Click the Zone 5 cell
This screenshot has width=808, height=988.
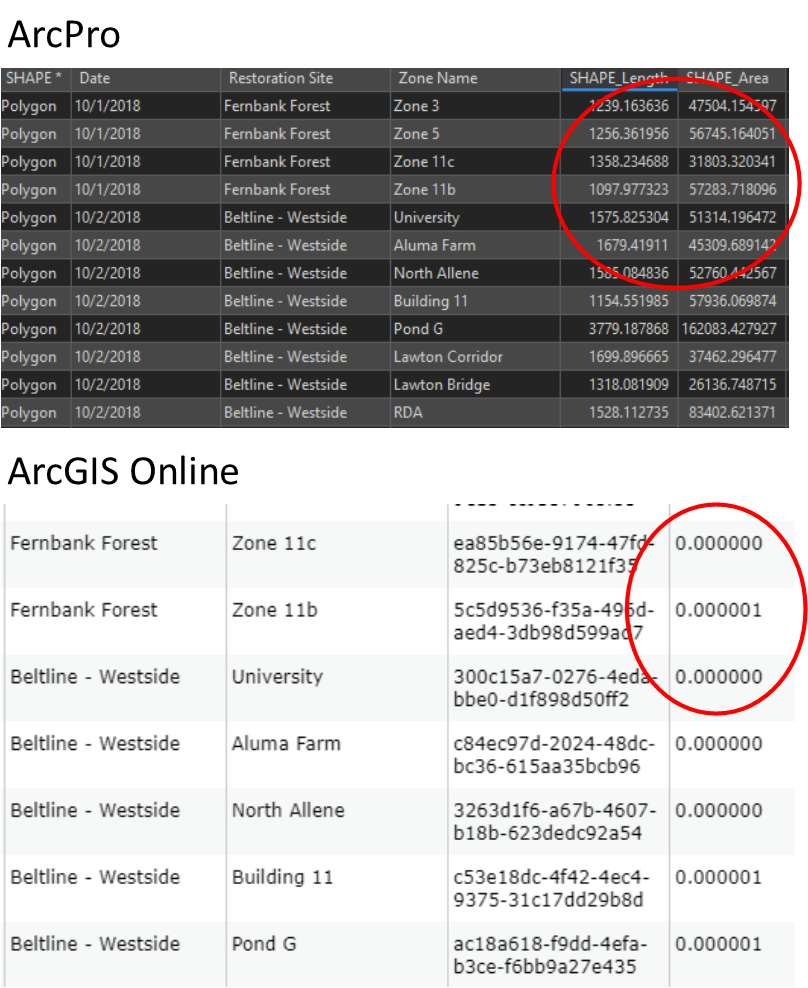[x=416, y=134]
